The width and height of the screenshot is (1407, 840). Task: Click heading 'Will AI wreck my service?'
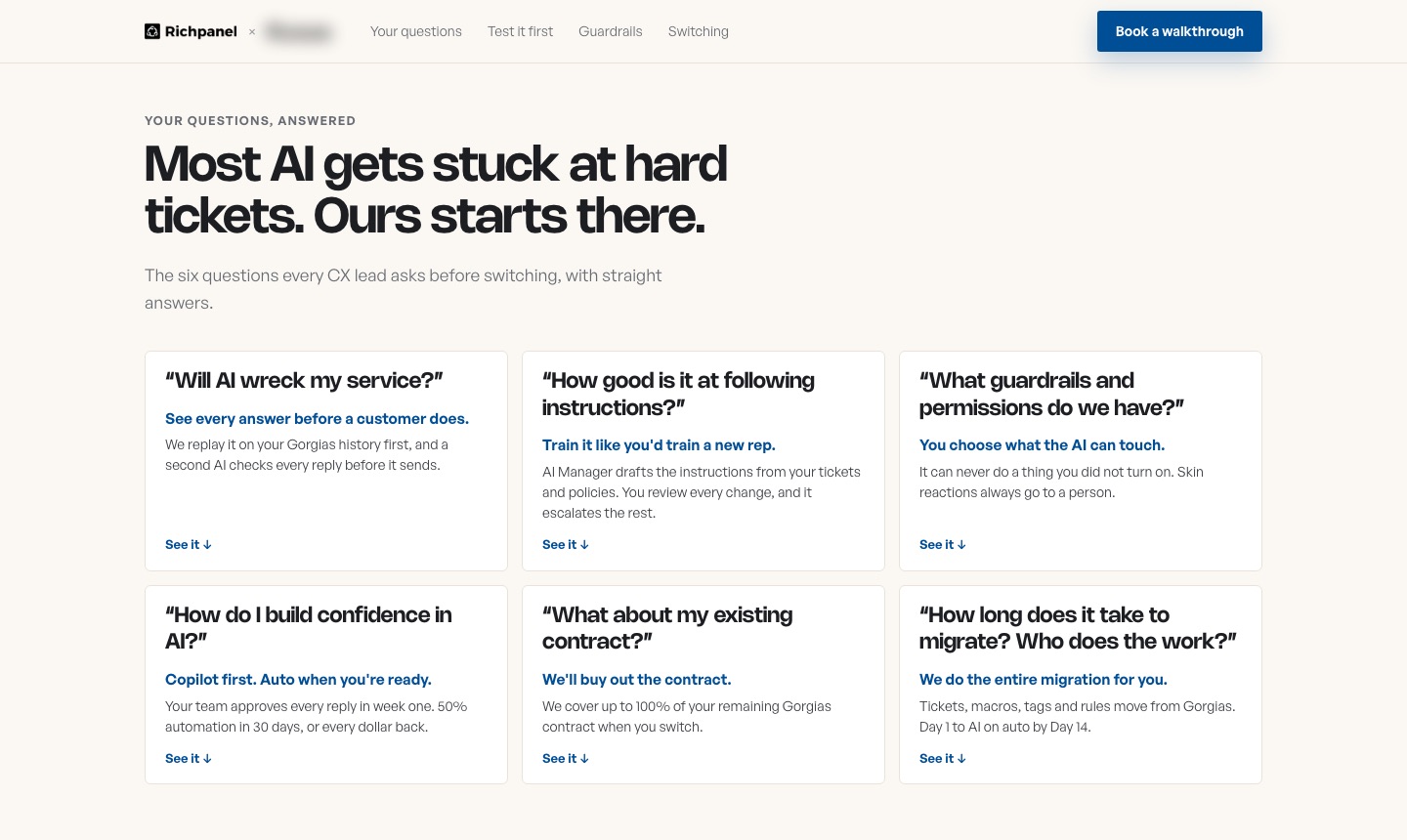[x=304, y=380]
